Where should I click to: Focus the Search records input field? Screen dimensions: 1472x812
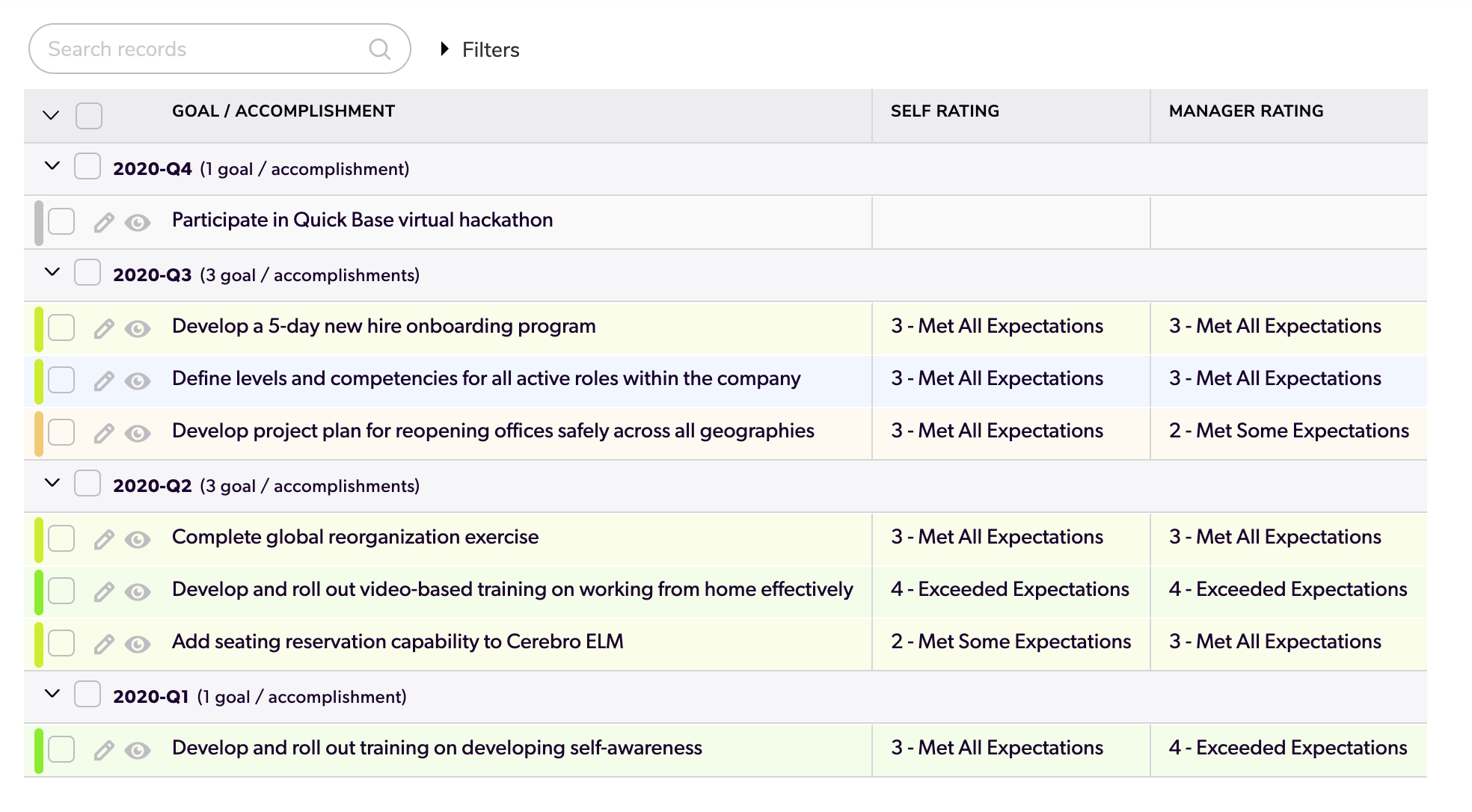coord(202,49)
